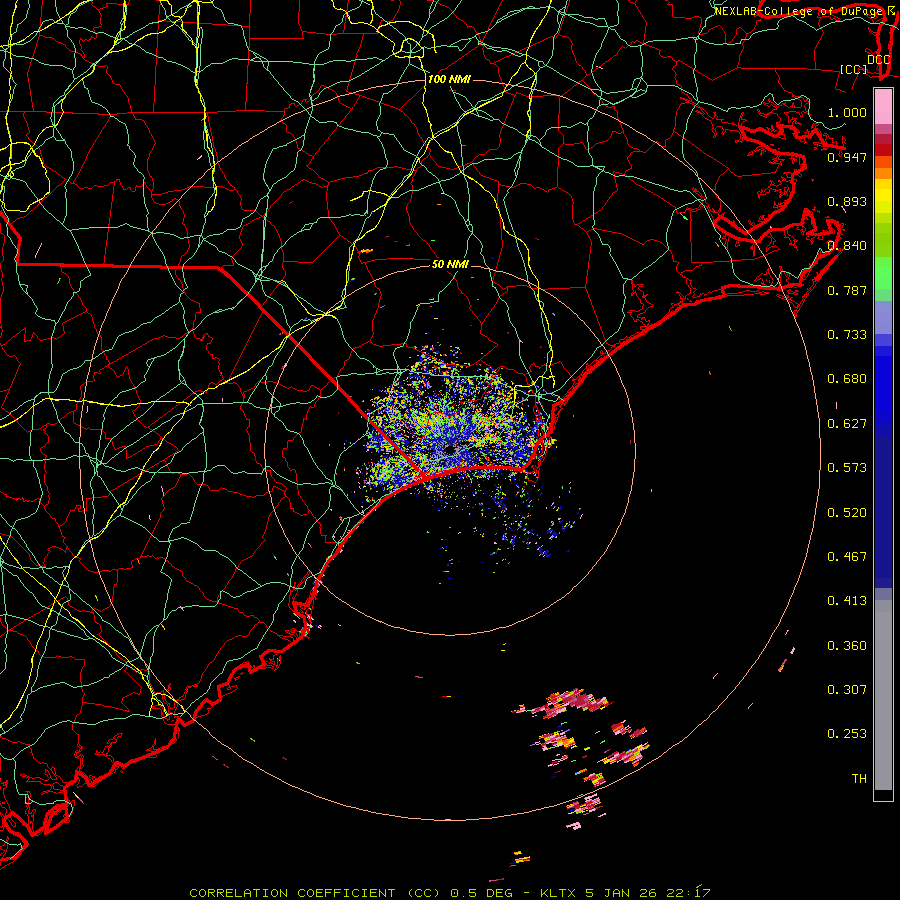Select the 0.627 scale value
Viewport: 900px width, 900px height.
tap(847, 424)
